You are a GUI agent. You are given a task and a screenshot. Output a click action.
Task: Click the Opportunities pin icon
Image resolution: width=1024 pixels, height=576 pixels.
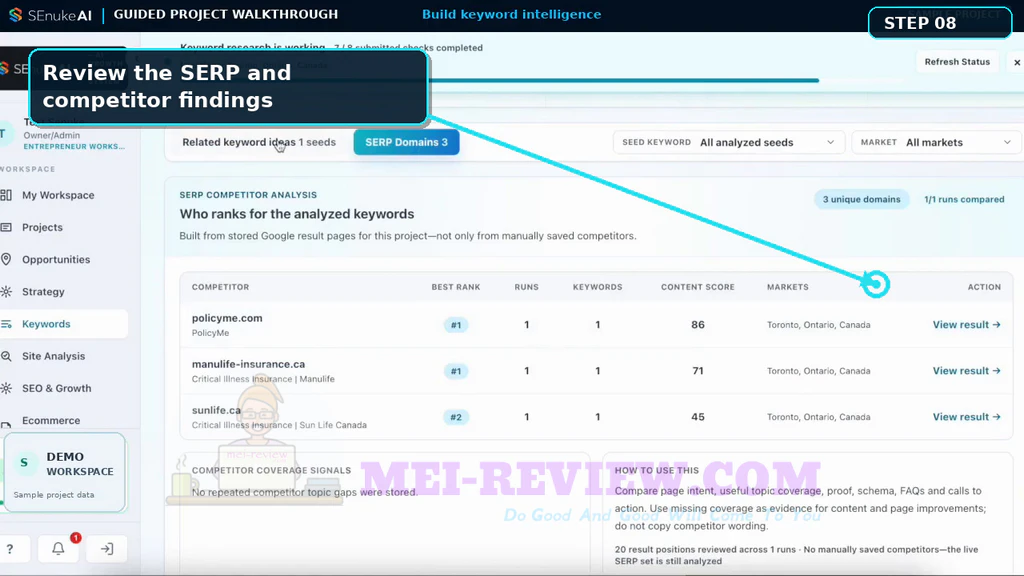tap(6, 259)
